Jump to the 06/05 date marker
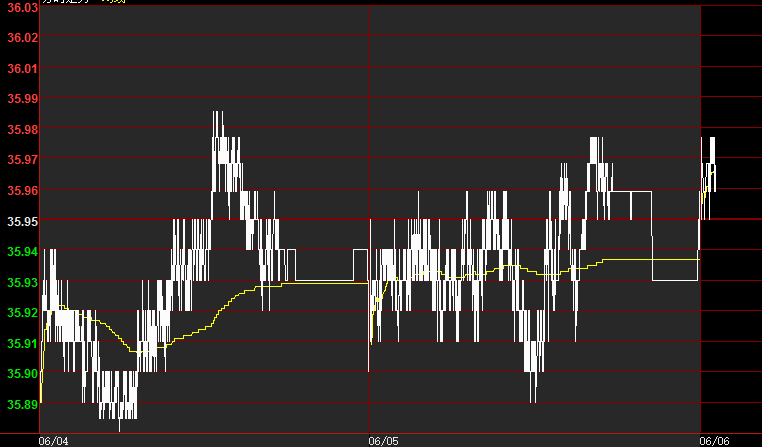The image size is (762, 447). pyautogui.click(x=383, y=440)
